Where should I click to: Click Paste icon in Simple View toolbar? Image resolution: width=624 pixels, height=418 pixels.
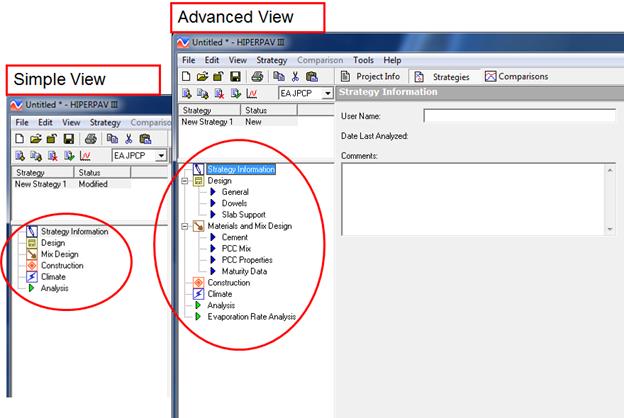coord(145,139)
